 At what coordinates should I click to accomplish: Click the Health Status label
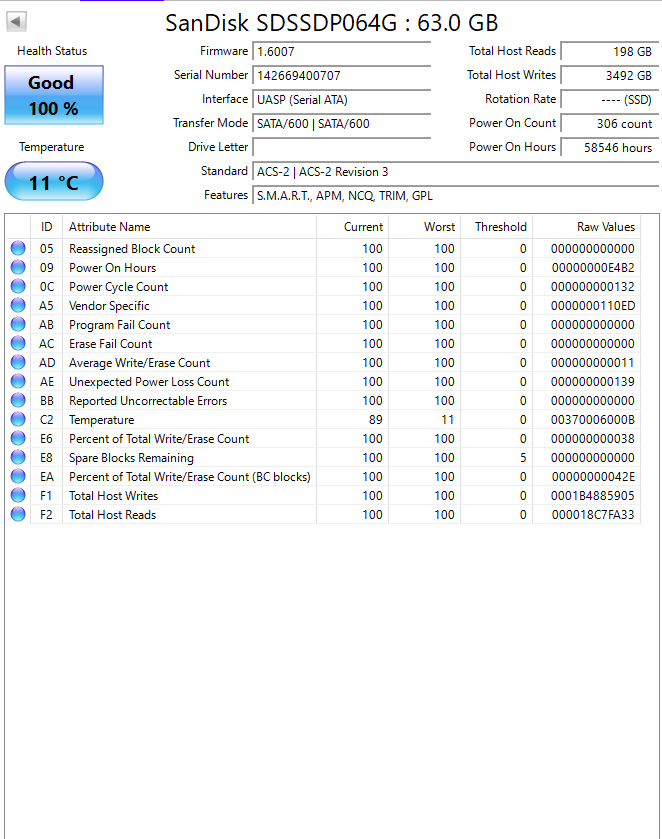click(52, 51)
